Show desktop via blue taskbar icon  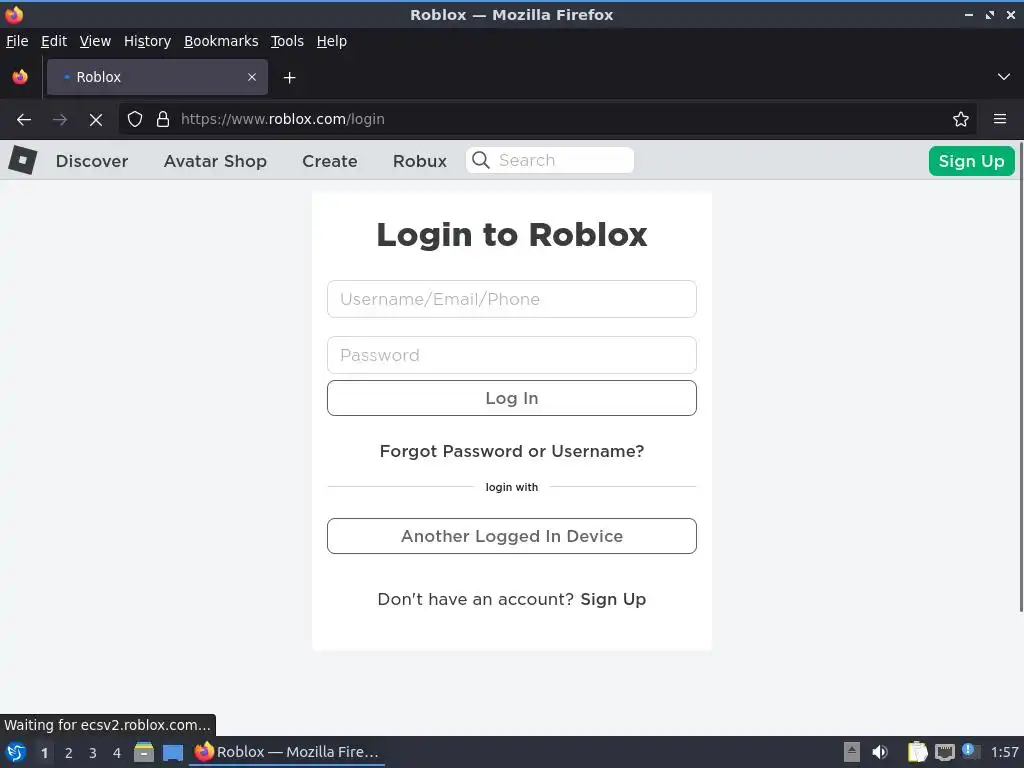[172, 752]
